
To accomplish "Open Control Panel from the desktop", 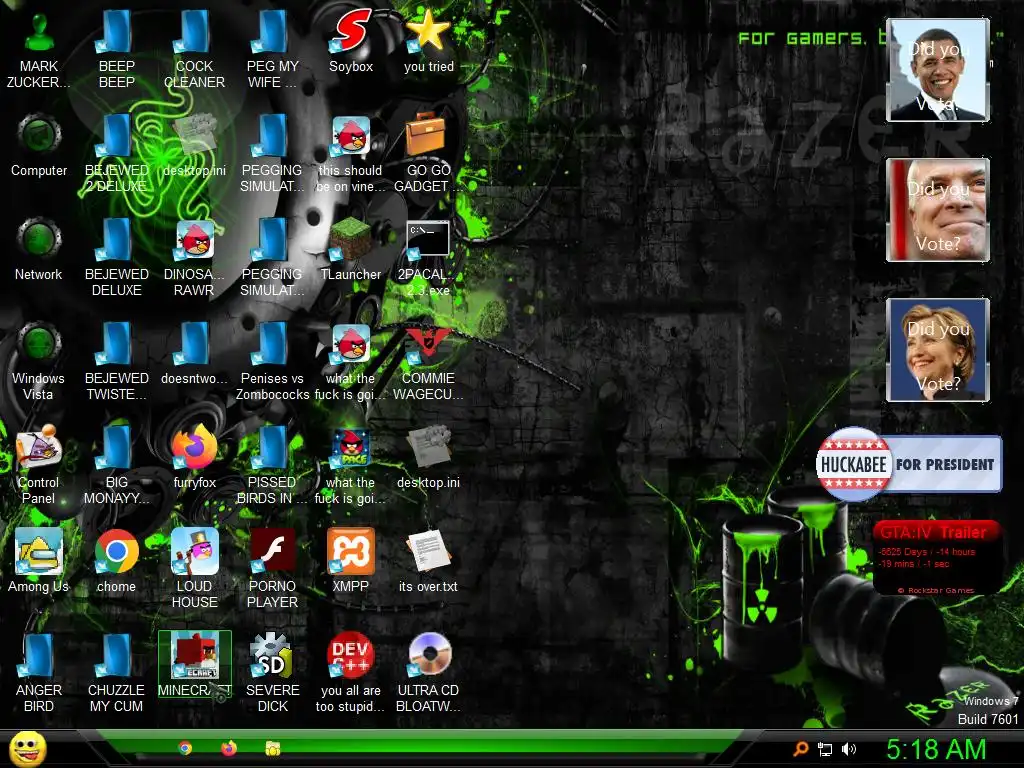I will 39,465.
